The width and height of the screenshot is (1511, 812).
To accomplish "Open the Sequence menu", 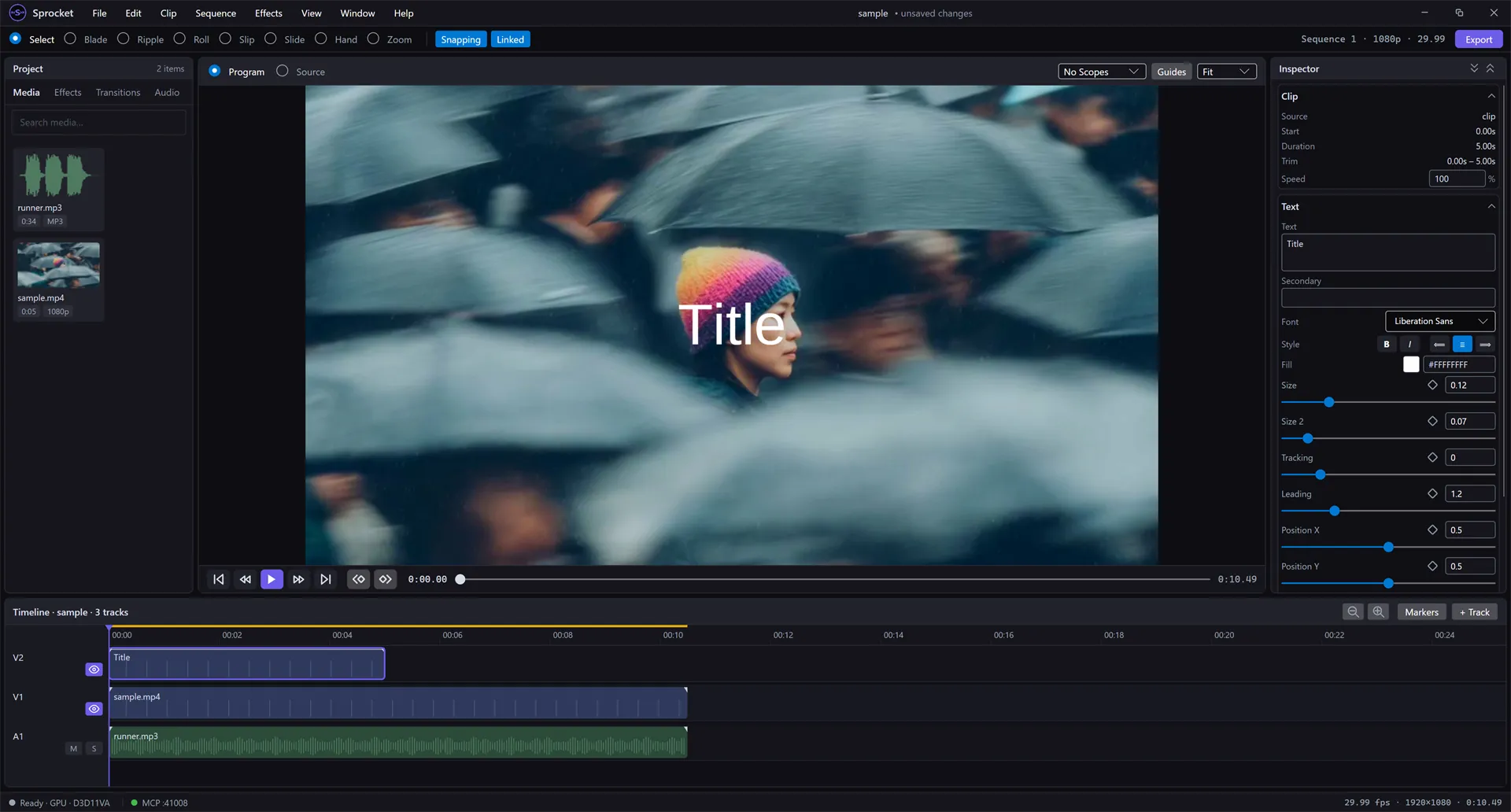I will [216, 13].
